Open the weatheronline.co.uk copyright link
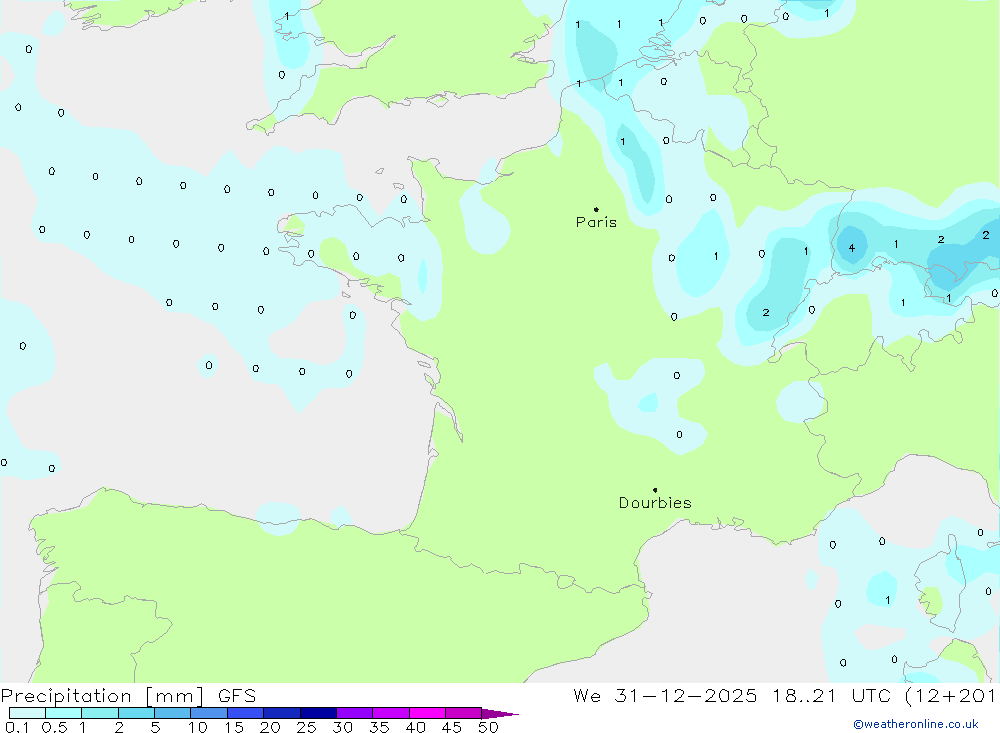The image size is (1000, 733). pyautogui.click(x=916, y=724)
